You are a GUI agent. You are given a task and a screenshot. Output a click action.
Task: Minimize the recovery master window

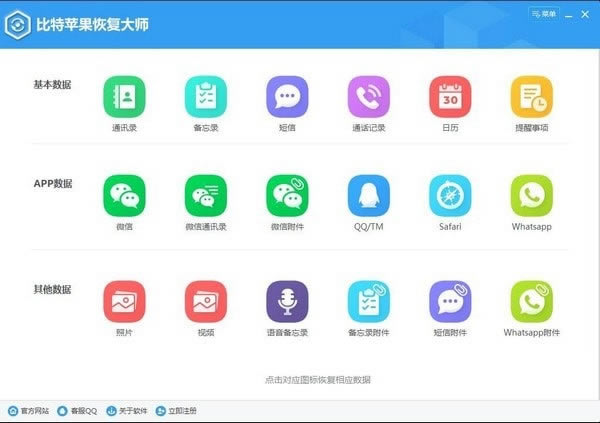(x=569, y=15)
